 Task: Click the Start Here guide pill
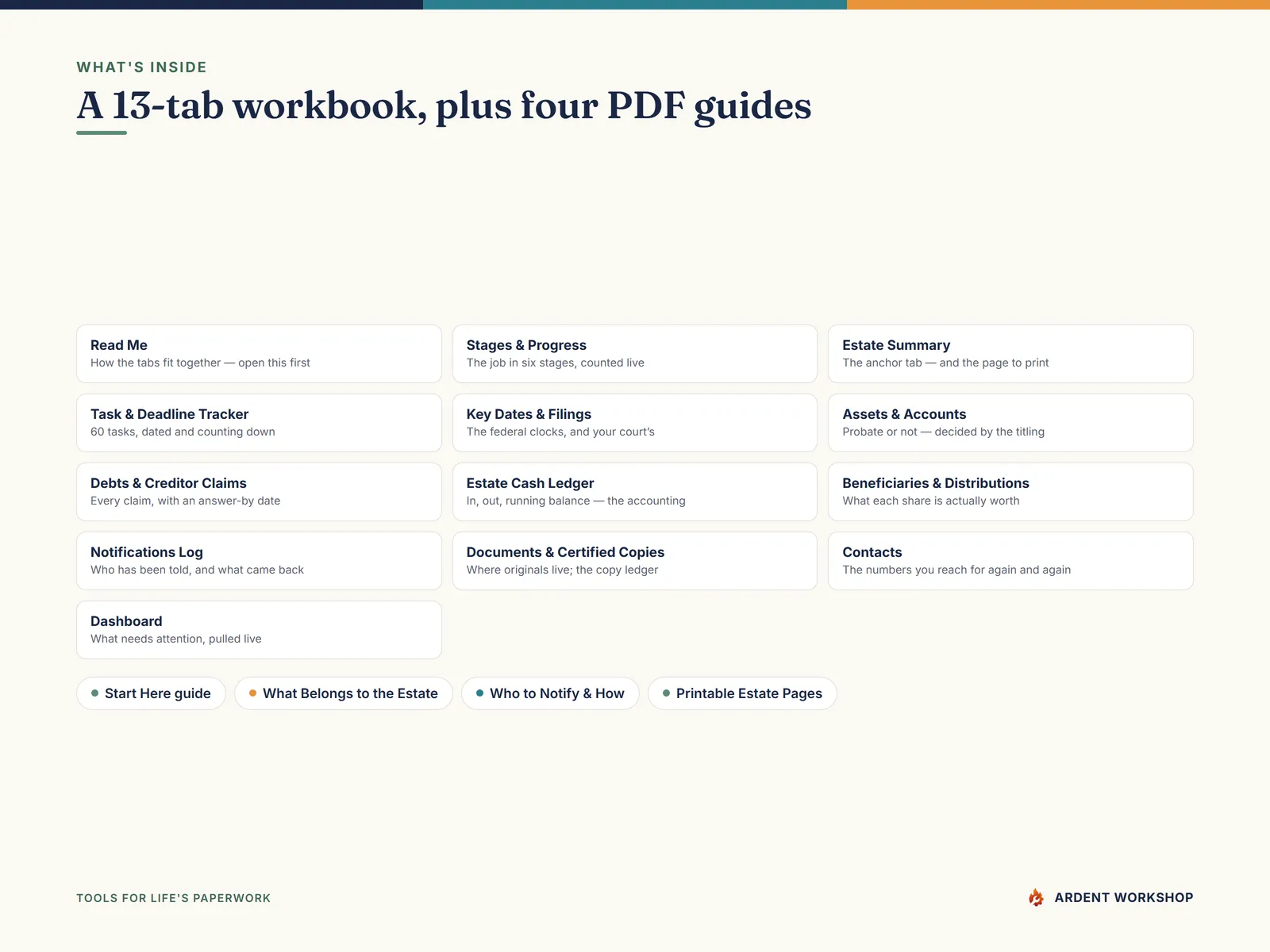point(151,693)
